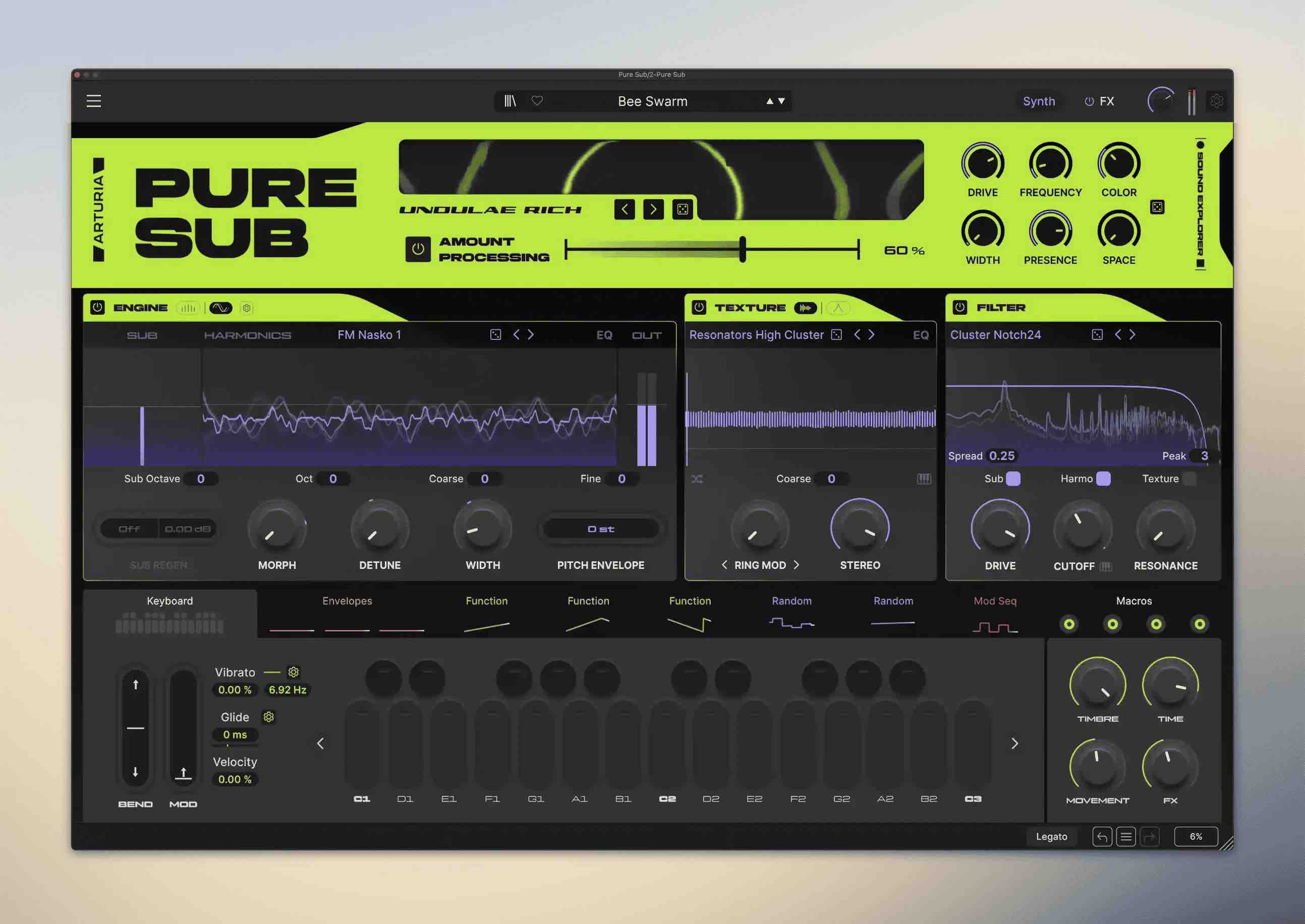Toggle the Sub Regen Off switch

(129, 529)
